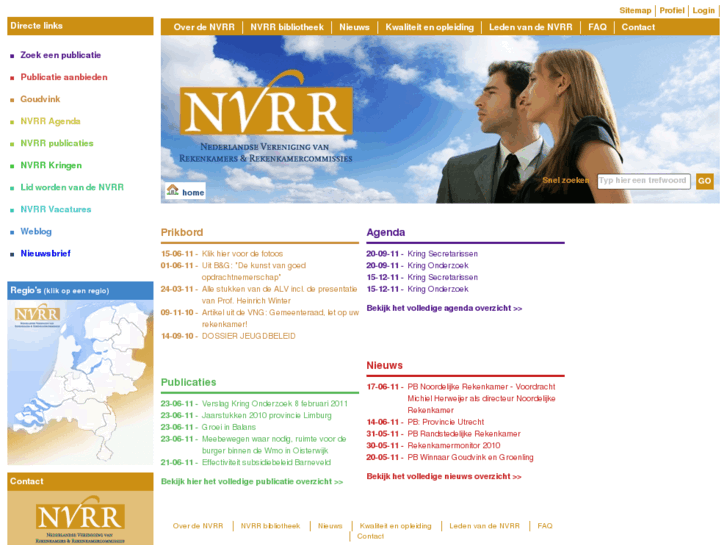727x545 pixels.
Task: Open the FAQ top menu item
Action: 597,27
